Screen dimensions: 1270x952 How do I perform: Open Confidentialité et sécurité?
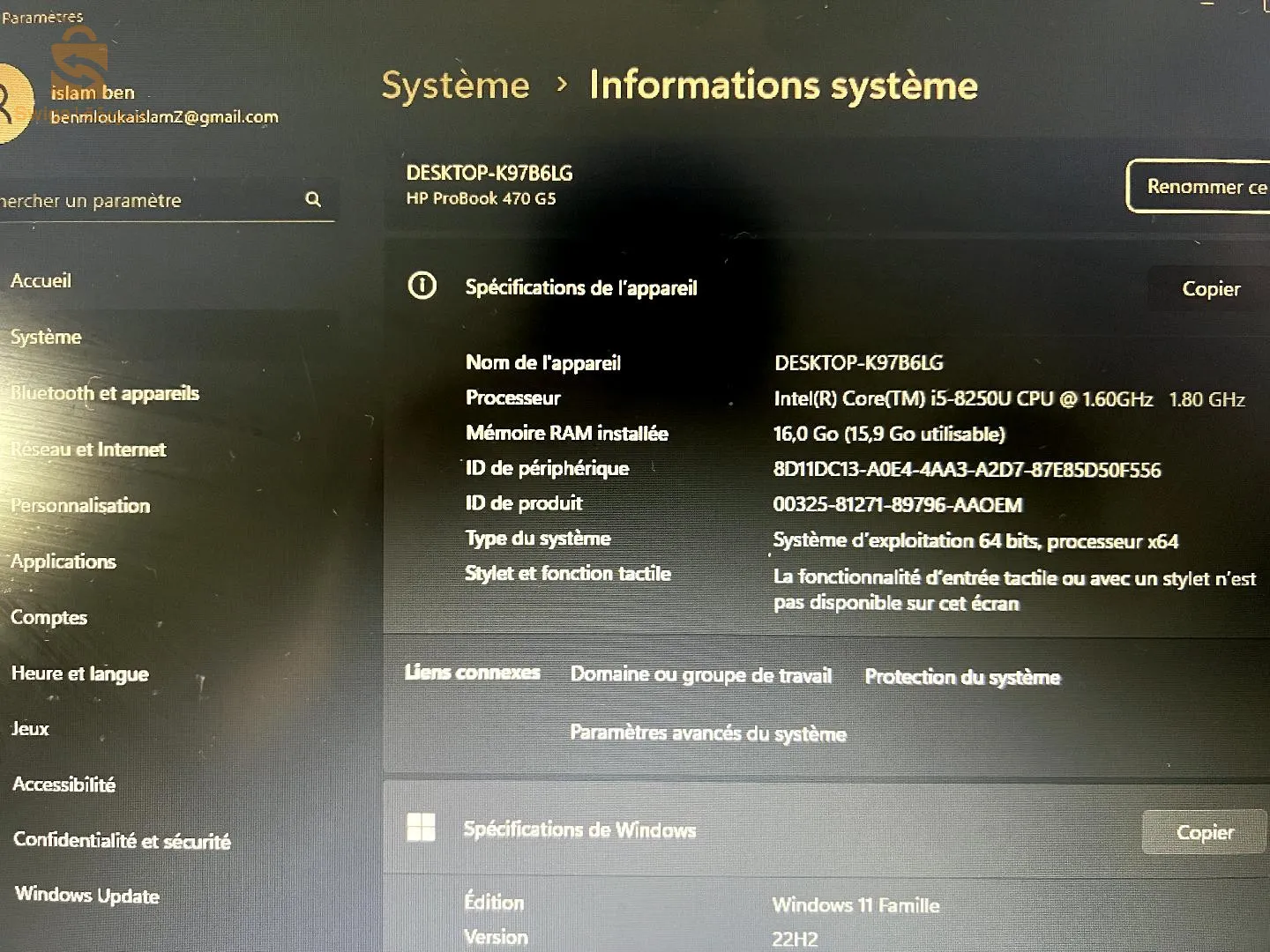(122, 841)
